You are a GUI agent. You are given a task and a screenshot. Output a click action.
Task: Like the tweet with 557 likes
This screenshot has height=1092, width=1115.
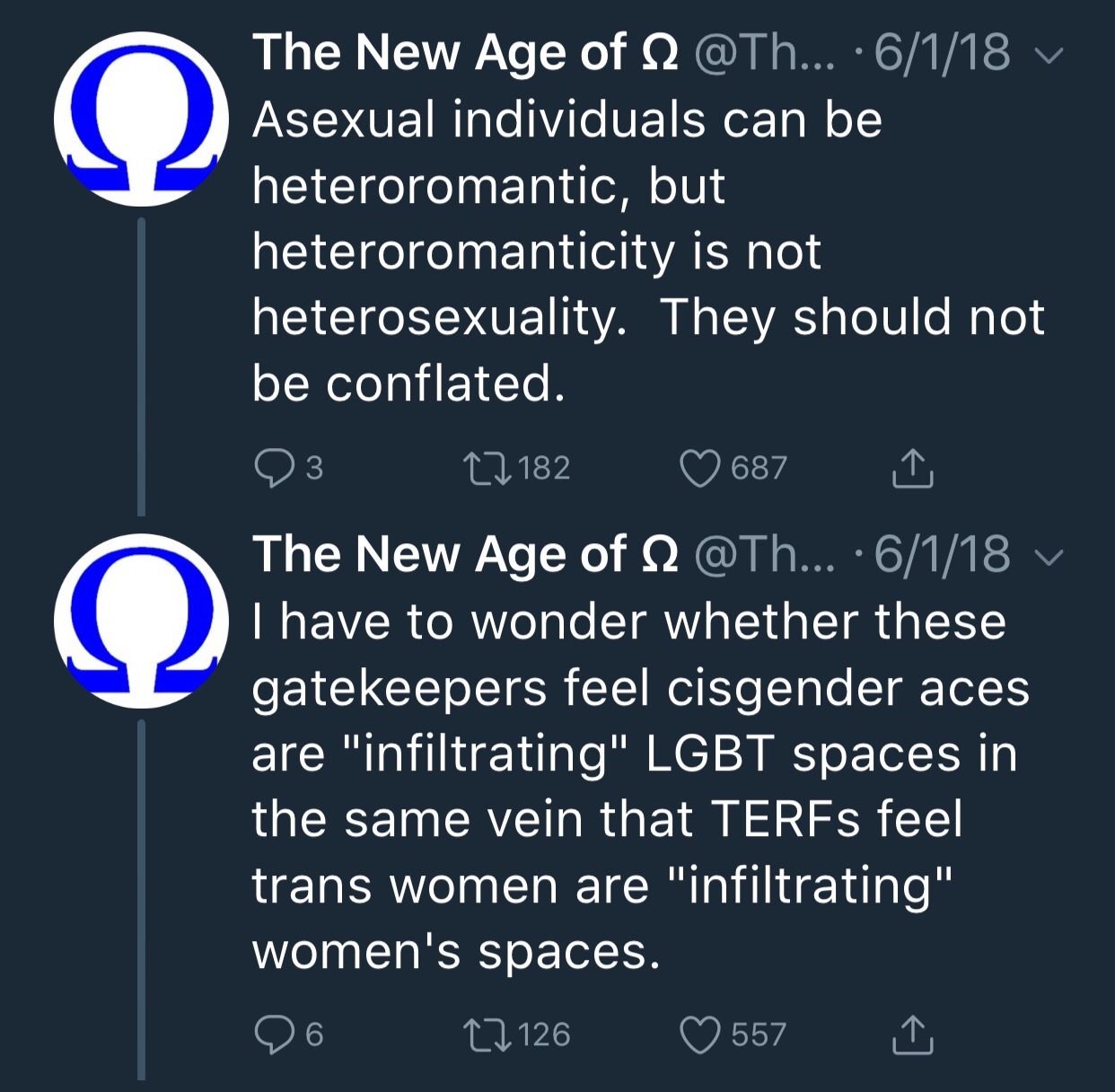[700, 1034]
